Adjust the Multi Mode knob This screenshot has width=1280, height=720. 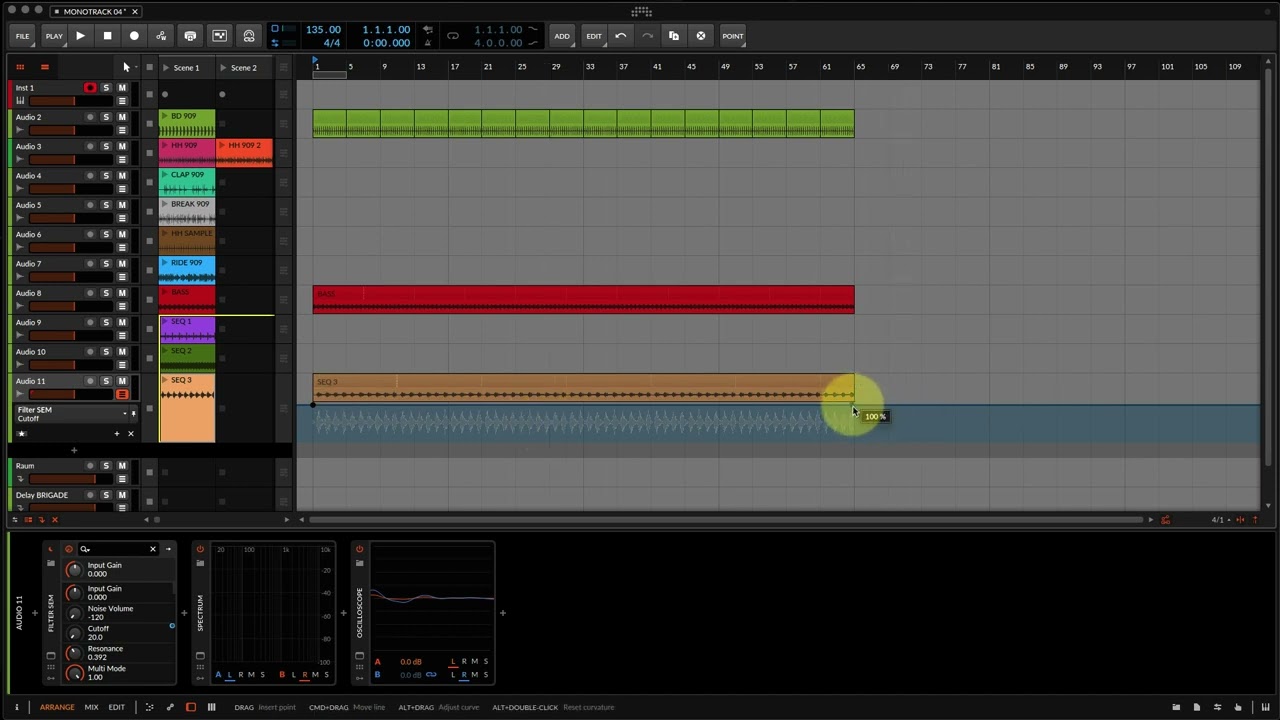pos(74,673)
